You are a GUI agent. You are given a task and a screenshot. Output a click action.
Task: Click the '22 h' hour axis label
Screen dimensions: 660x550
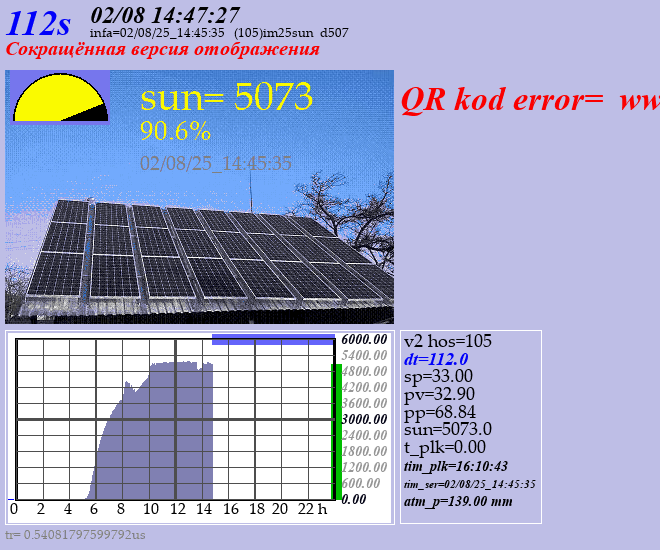point(312,509)
